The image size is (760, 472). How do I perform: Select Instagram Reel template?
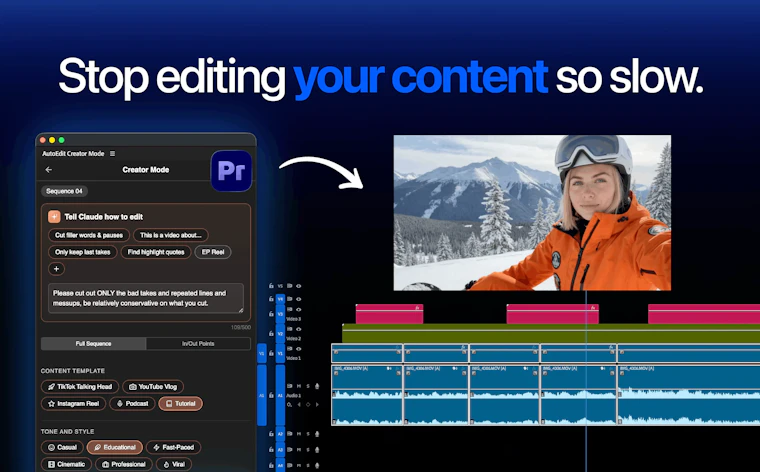pyautogui.click(x=73, y=404)
